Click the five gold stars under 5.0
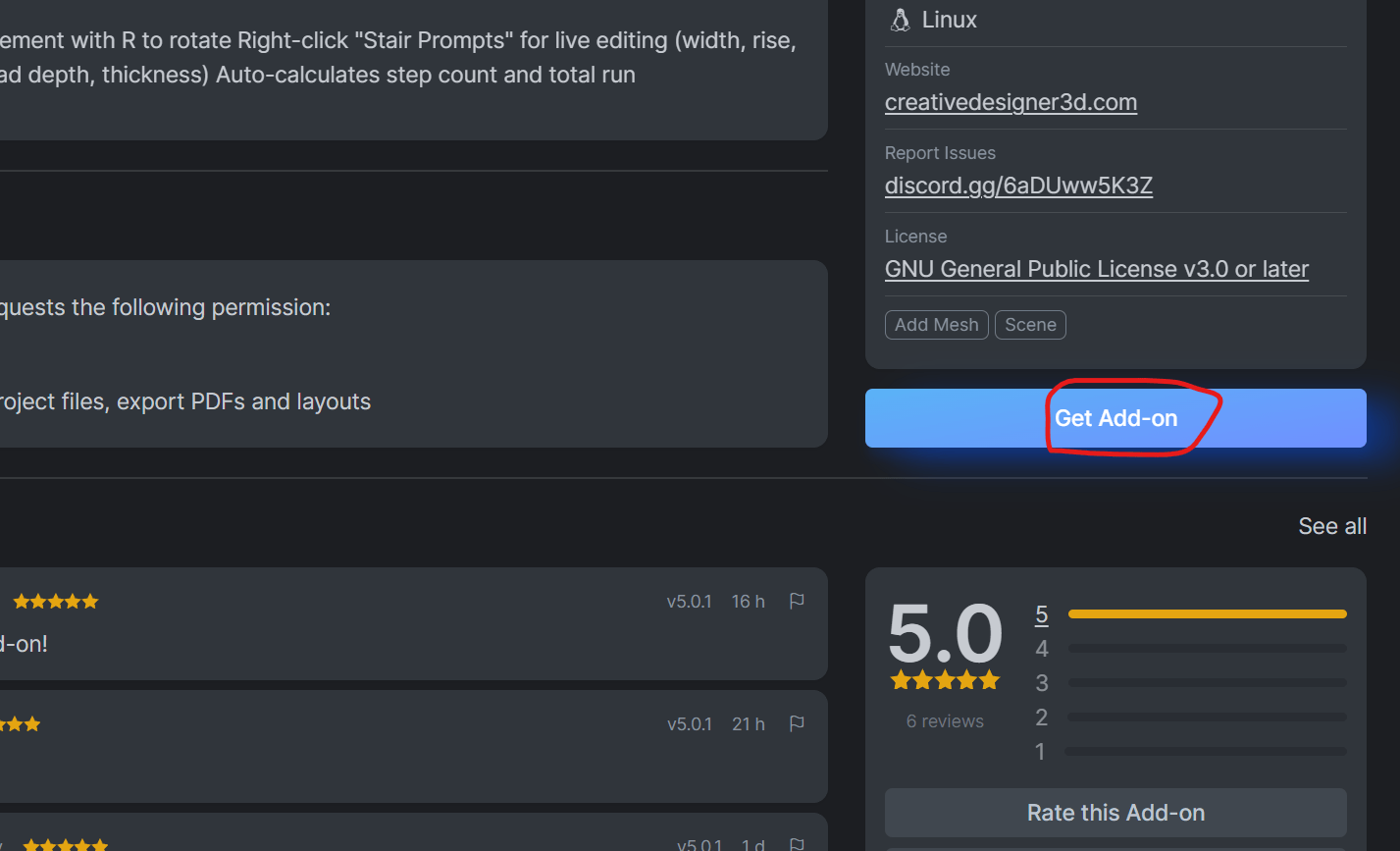Viewport: 1400px width, 851px height. [x=945, y=679]
